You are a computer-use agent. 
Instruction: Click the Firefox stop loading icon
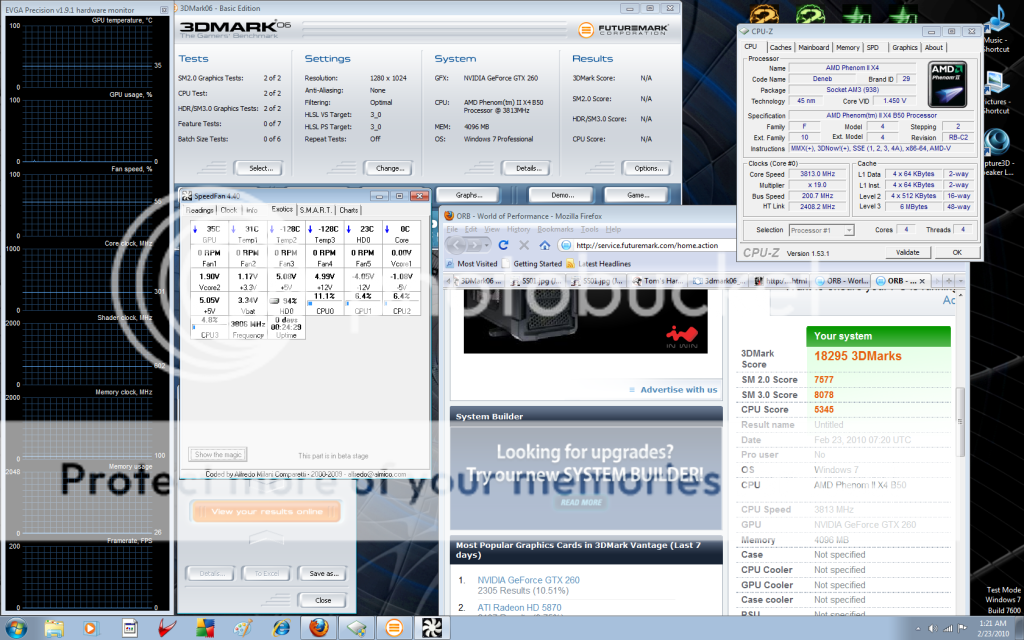tap(524, 246)
